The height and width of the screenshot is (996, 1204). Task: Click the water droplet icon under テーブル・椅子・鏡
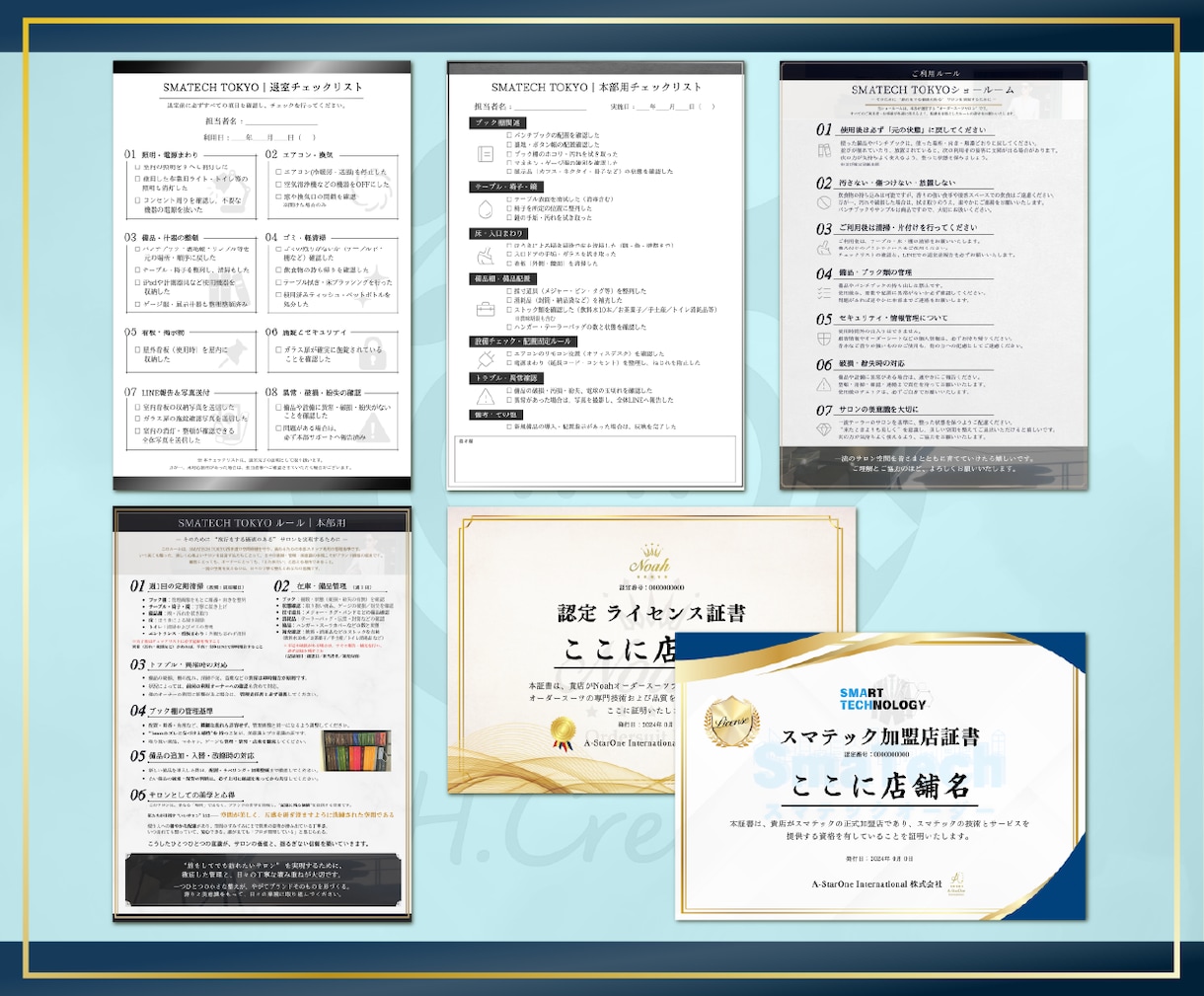[485, 209]
